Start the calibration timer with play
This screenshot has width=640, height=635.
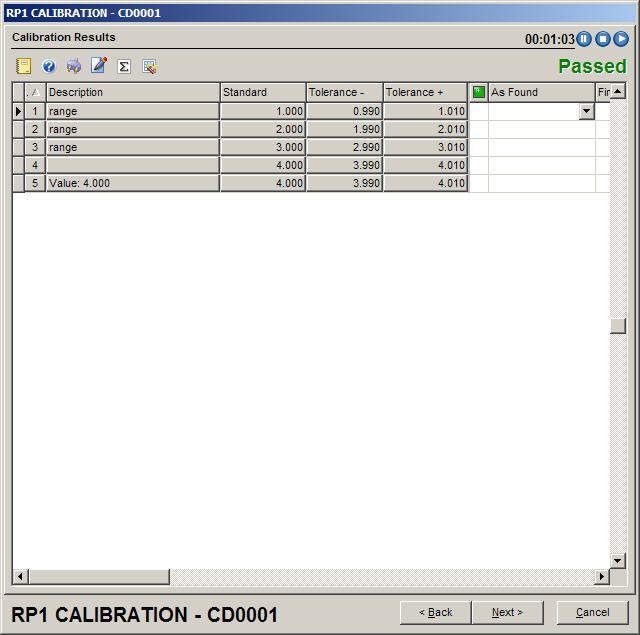621,39
